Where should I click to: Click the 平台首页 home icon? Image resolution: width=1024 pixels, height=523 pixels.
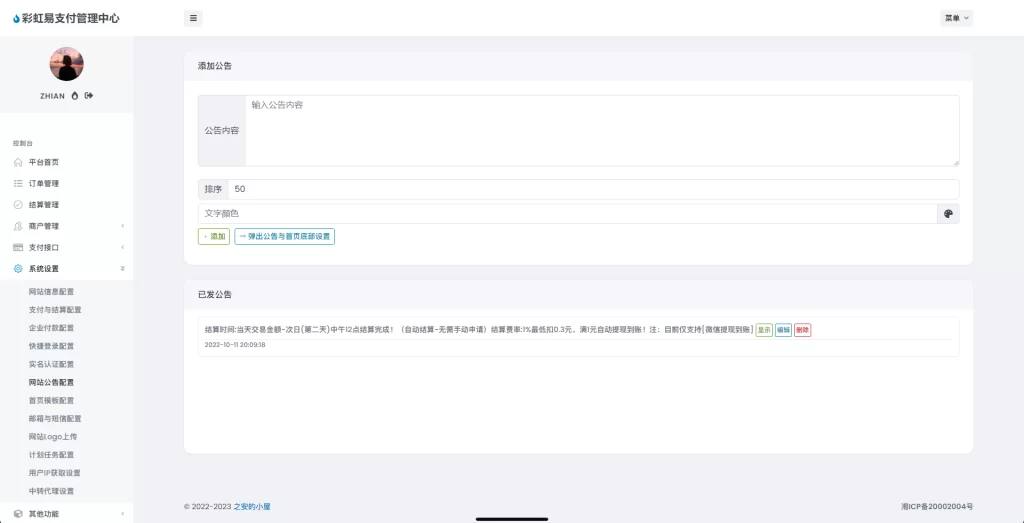pyautogui.click(x=18, y=162)
